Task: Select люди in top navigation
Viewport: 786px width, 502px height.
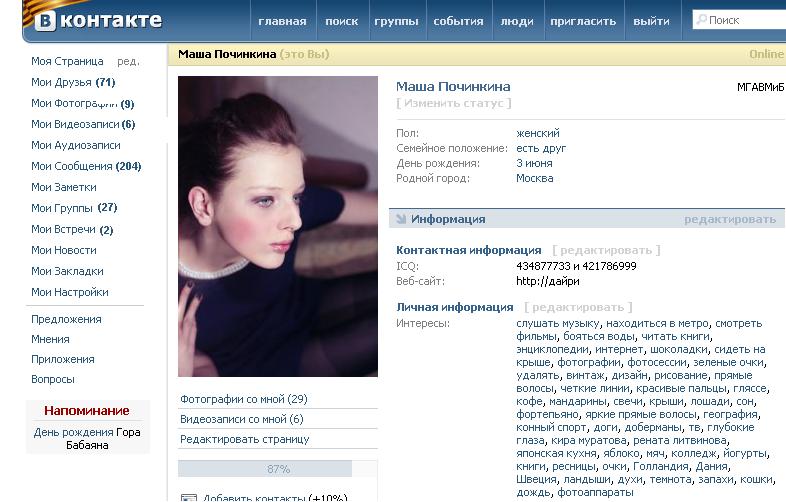Action: [x=517, y=21]
